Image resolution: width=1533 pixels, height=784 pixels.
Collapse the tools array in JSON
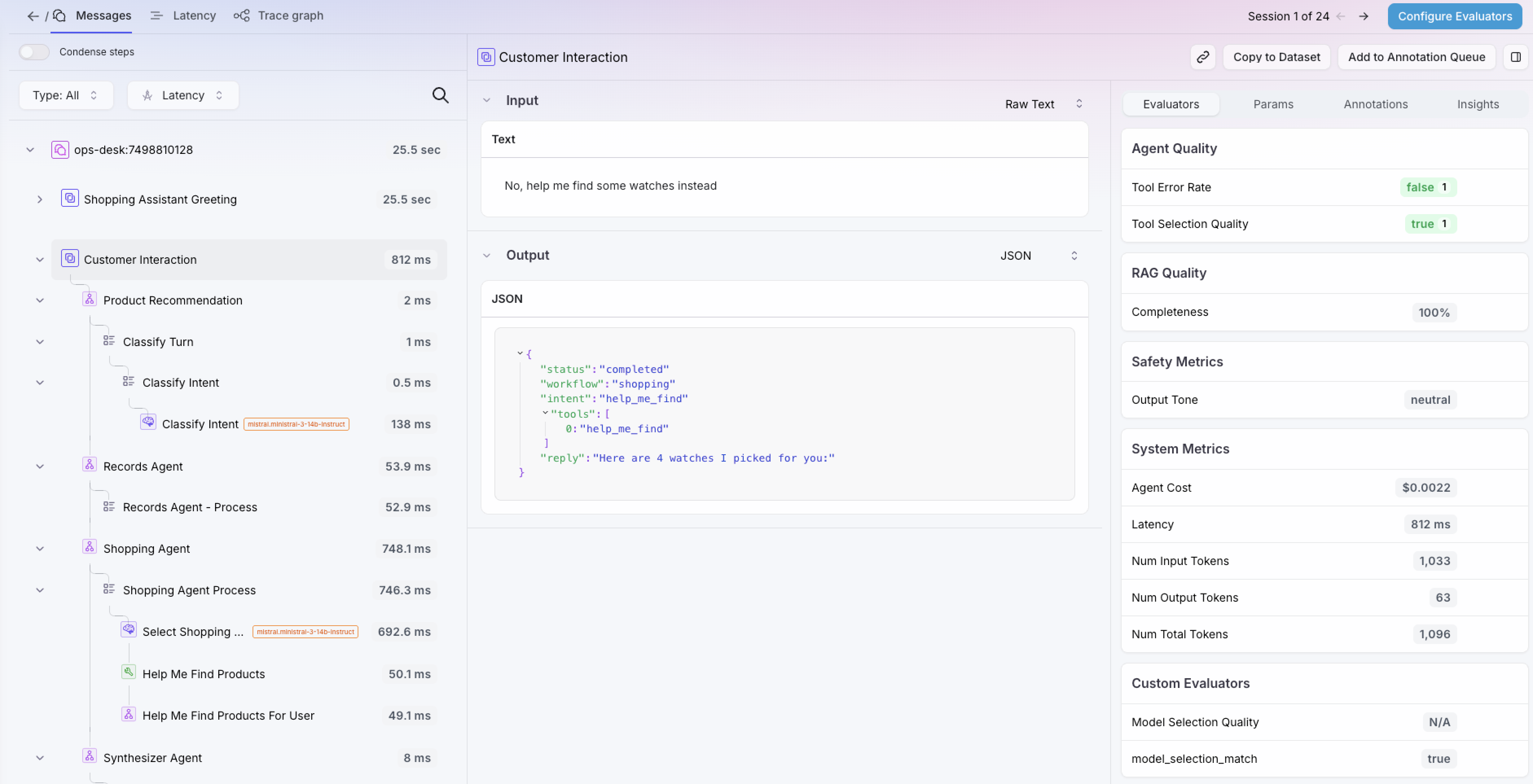(545, 413)
